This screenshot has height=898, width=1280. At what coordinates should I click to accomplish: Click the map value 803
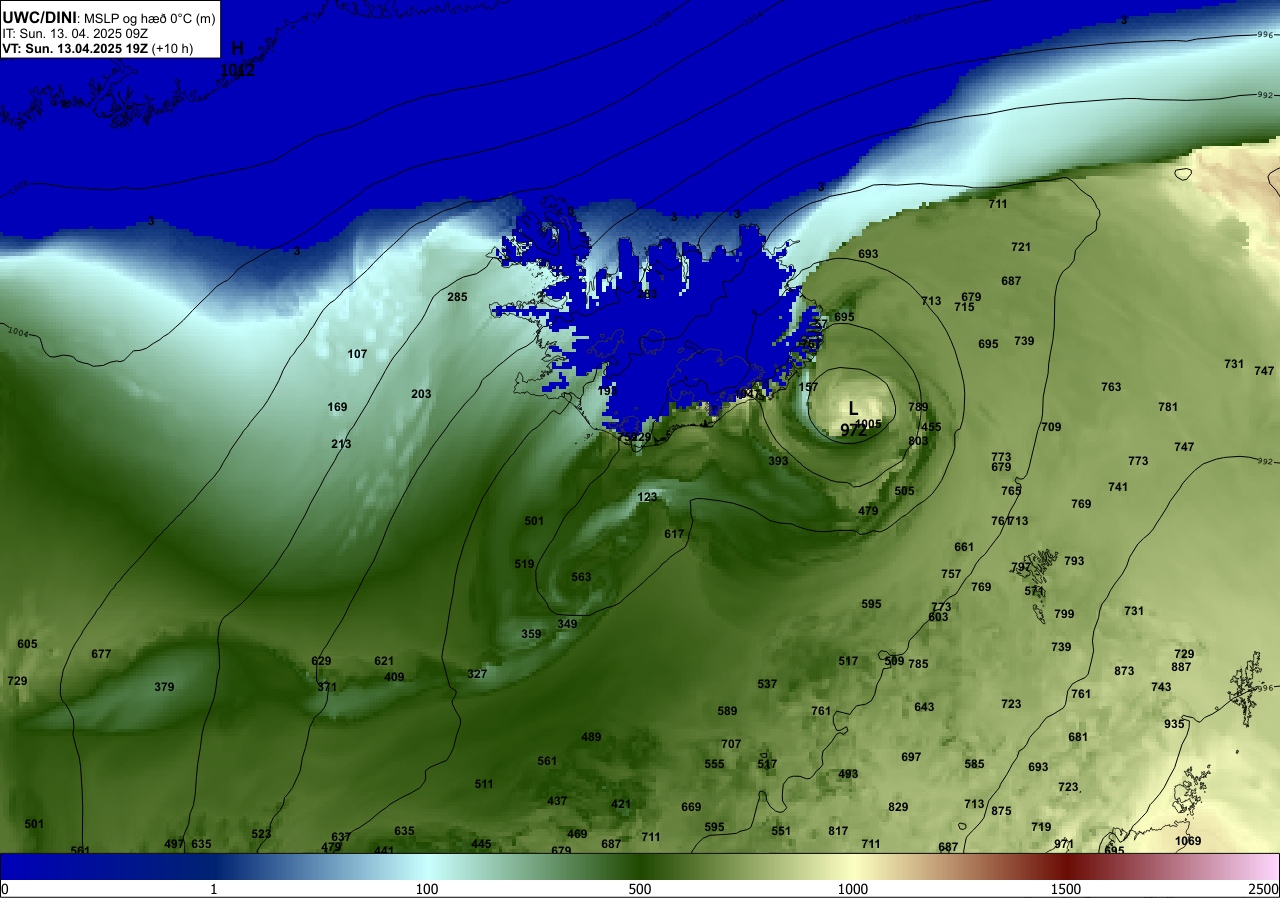click(x=918, y=441)
